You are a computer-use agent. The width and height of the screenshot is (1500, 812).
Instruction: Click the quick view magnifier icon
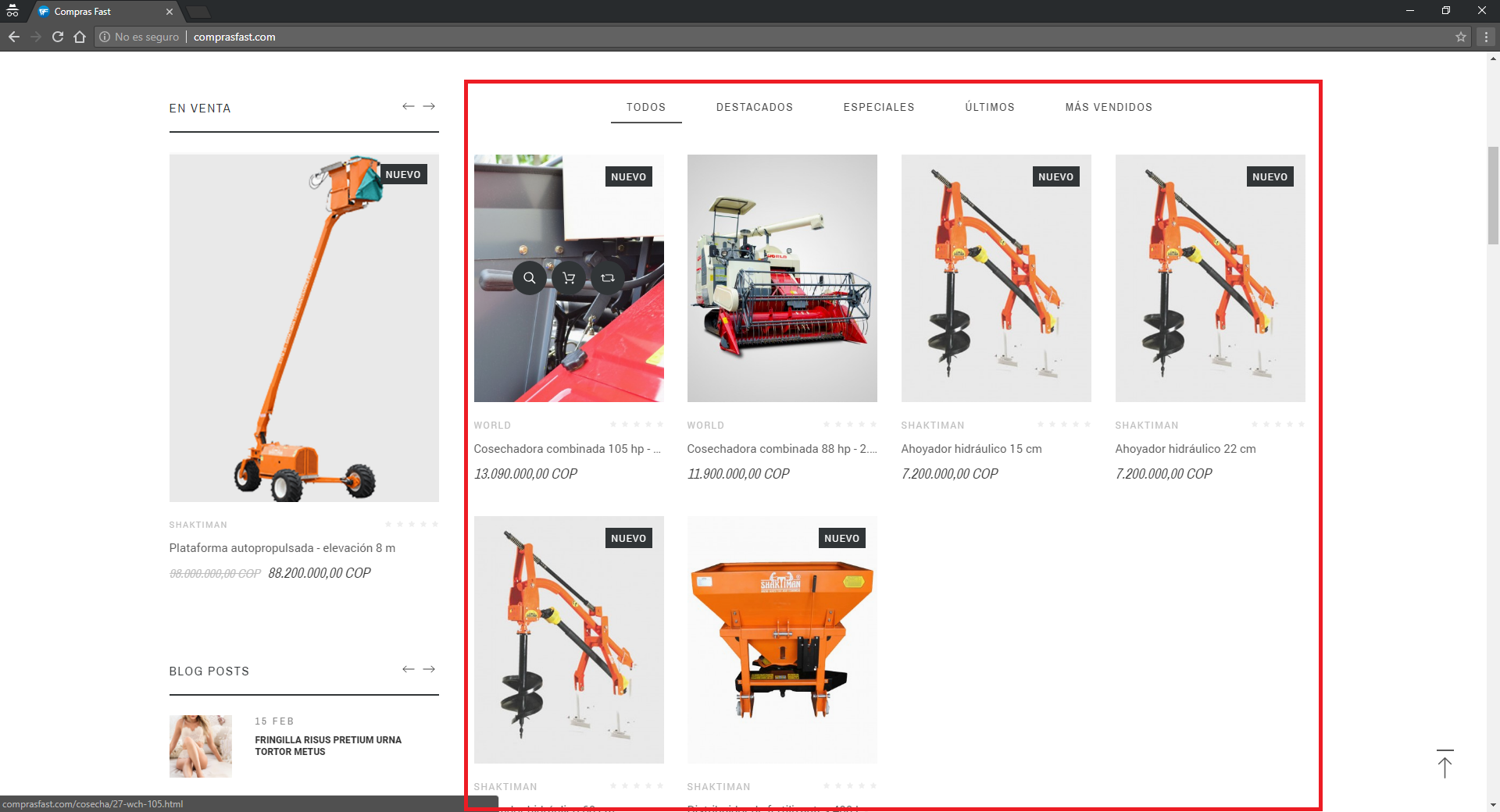tap(530, 278)
